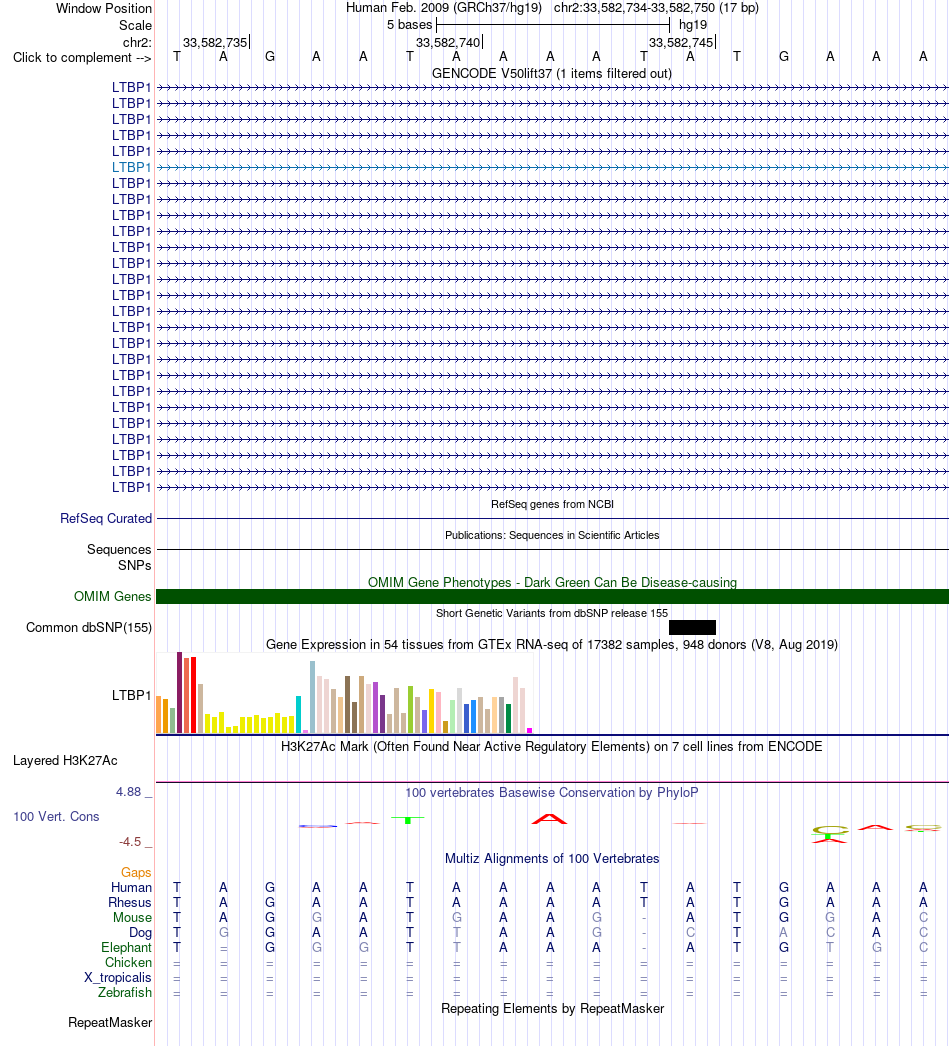
Task: Click the 33,582,740 position marker
Action: [x=448, y=43]
